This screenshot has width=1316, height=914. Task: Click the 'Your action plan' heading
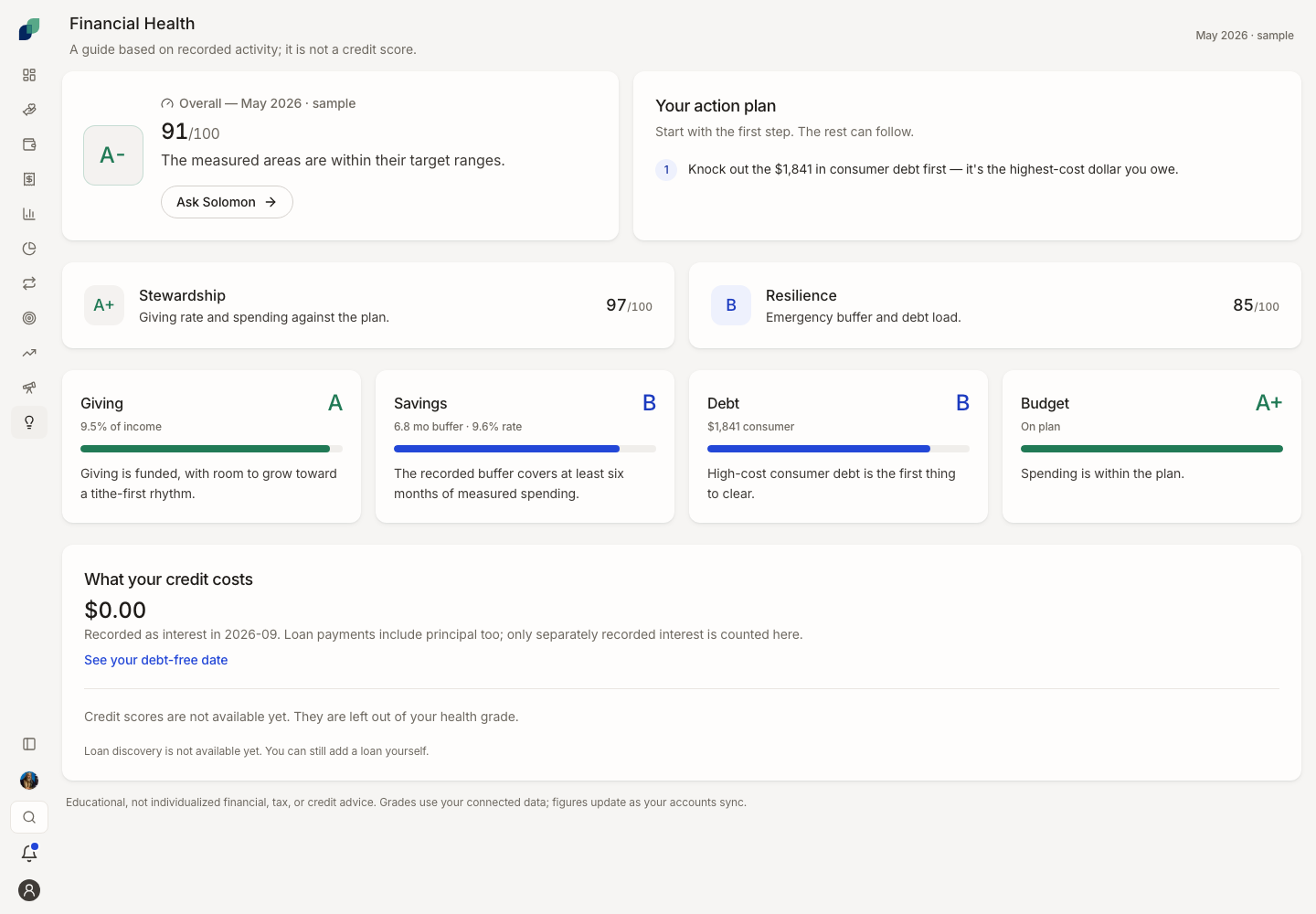[716, 106]
